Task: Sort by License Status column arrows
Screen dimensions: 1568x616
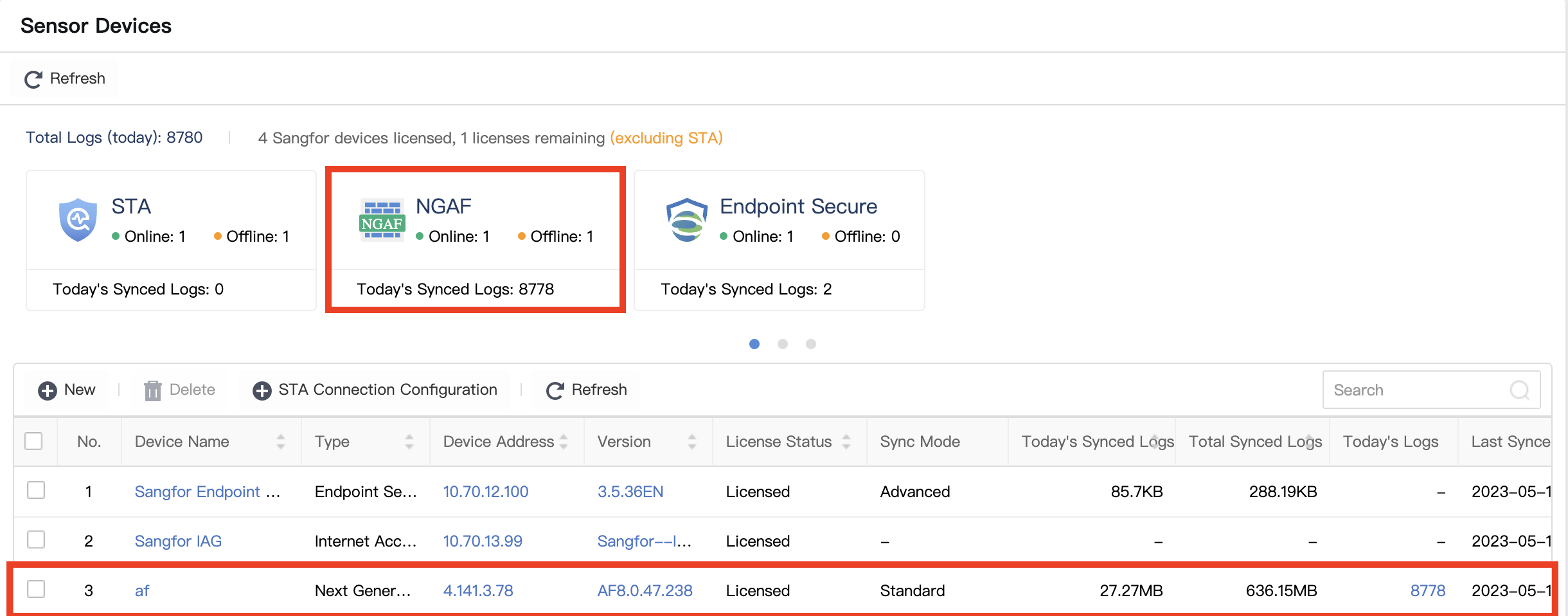Action: (x=846, y=442)
